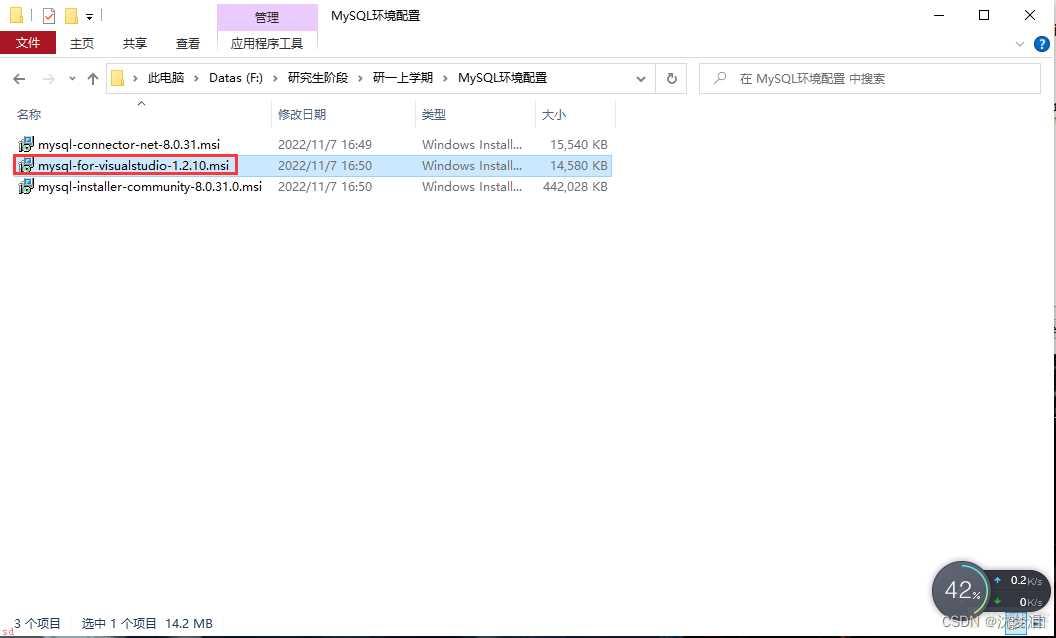Click the address bar folder icon

tap(118, 78)
